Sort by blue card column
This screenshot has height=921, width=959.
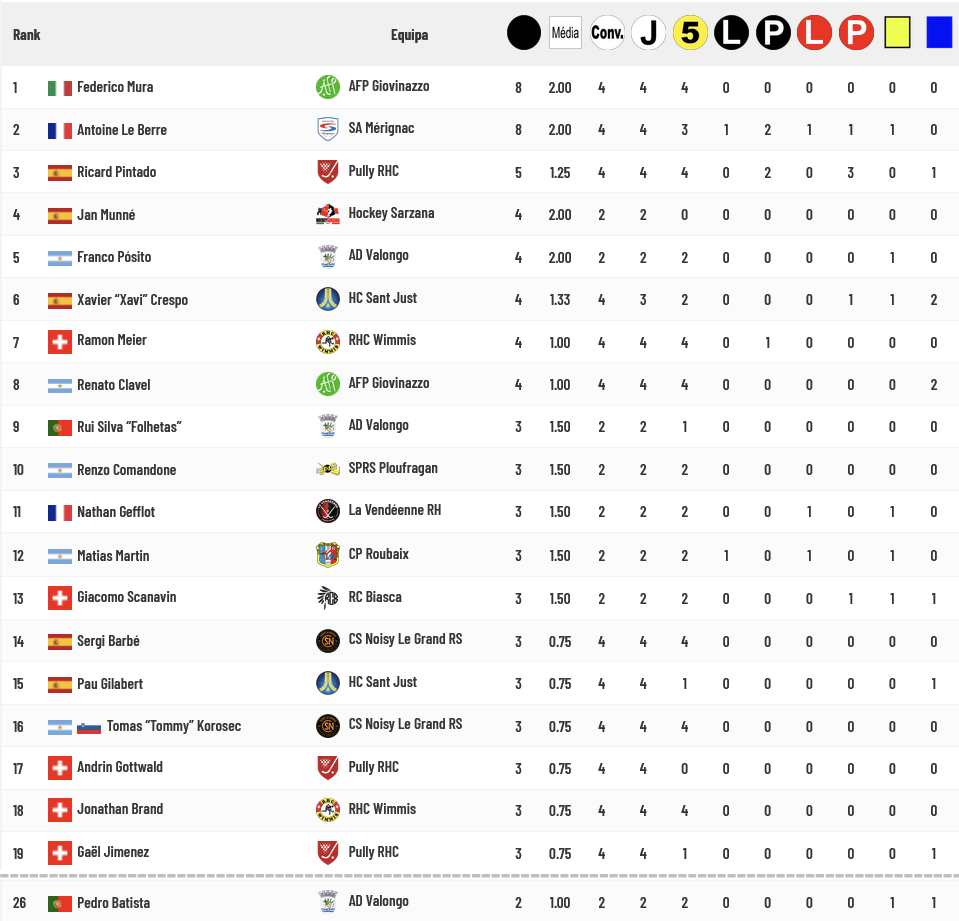(x=938, y=33)
